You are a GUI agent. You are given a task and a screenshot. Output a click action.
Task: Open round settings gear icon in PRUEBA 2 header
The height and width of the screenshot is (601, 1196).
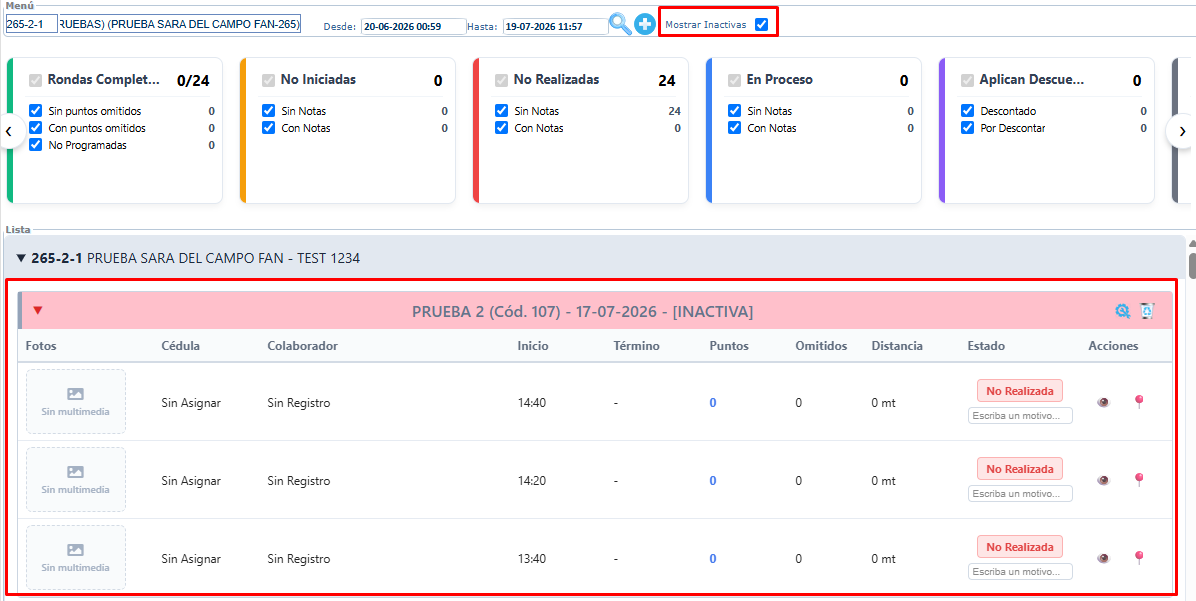tap(1122, 310)
